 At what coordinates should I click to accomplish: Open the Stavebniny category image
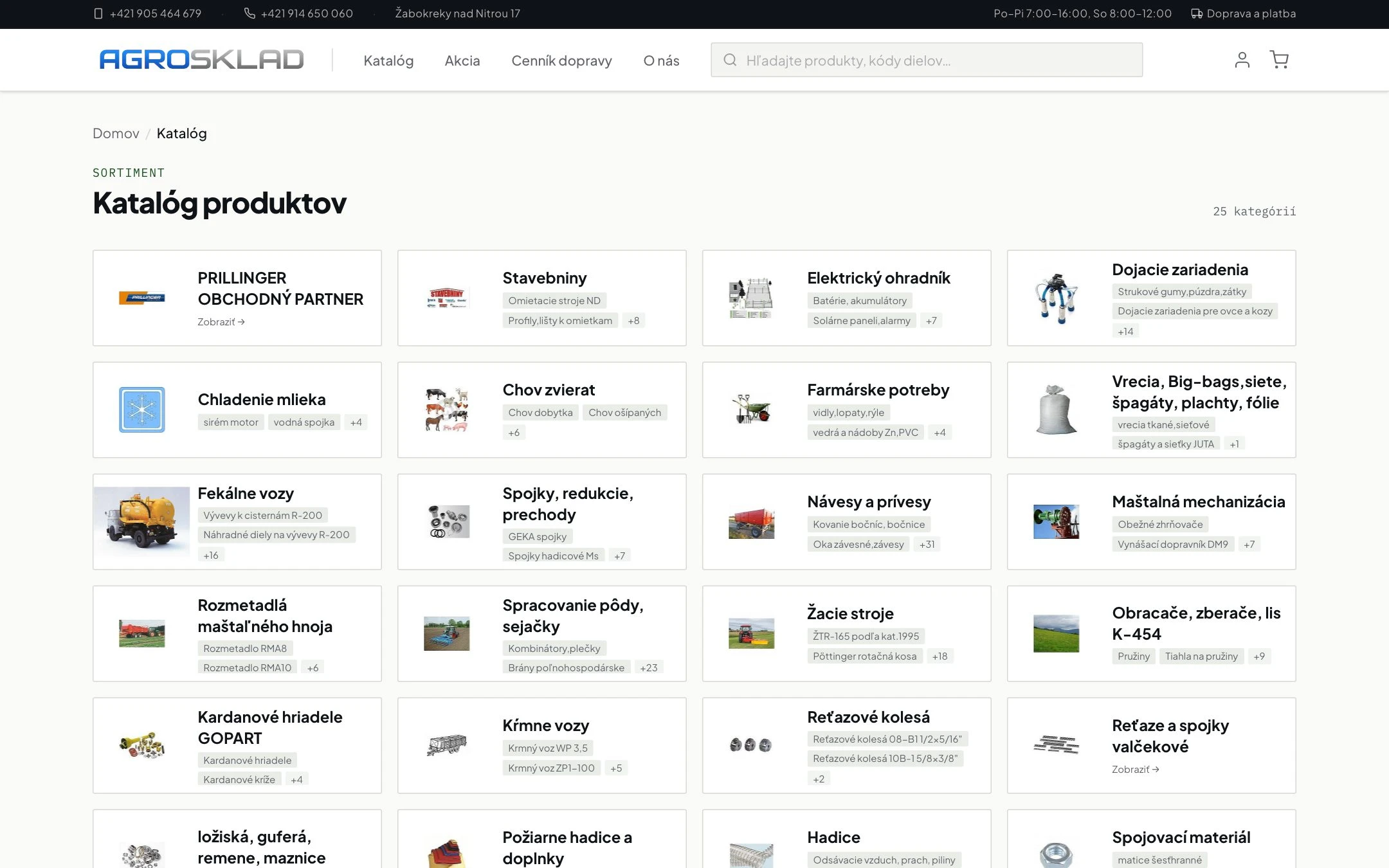[x=447, y=298]
